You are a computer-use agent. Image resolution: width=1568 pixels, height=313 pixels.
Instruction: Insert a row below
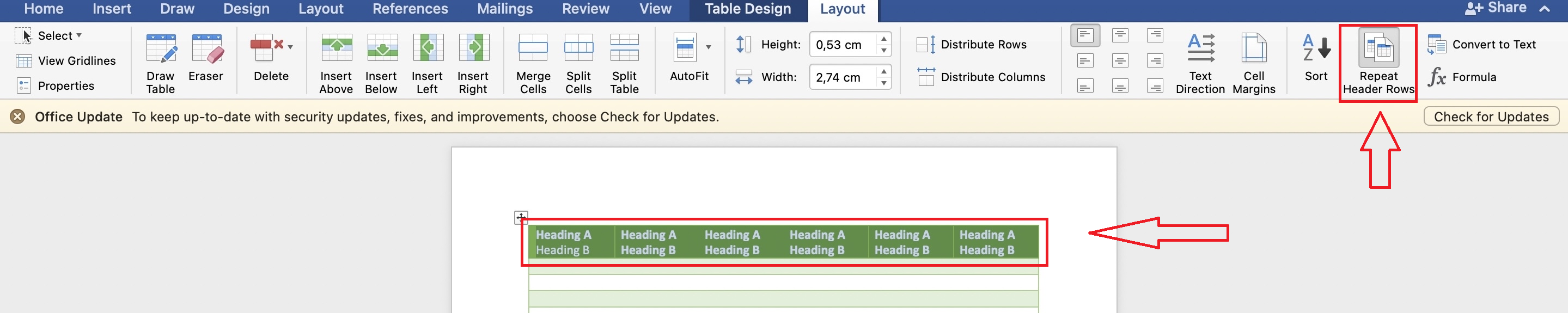382,63
